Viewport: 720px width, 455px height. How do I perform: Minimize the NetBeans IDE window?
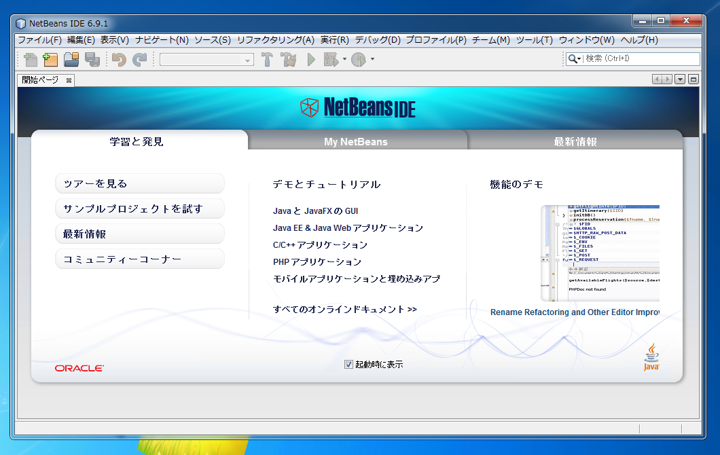tap(642, 21)
